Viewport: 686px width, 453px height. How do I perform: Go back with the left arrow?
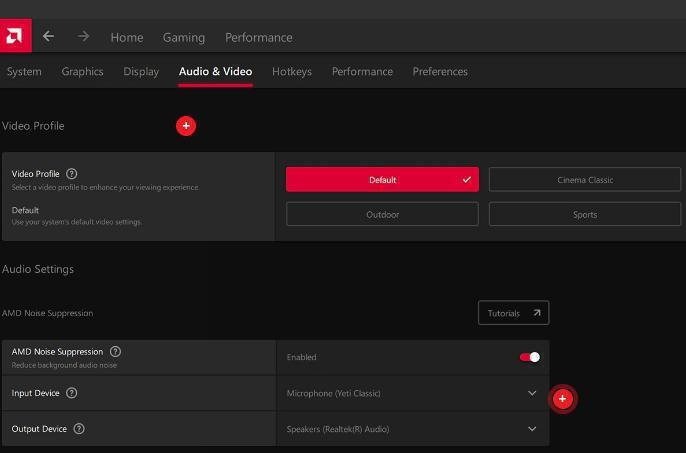click(x=48, y=36)
